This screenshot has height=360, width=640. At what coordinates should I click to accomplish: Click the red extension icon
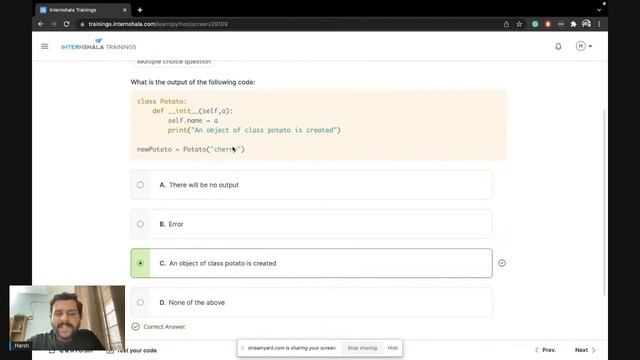point(548,24)
